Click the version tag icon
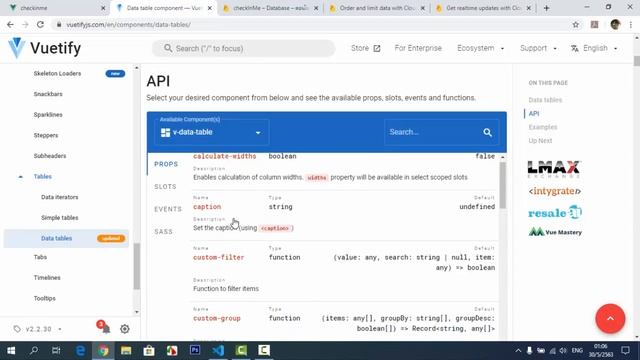The width and height of the screenshot is (640, 360). click(x=17, y=329)
